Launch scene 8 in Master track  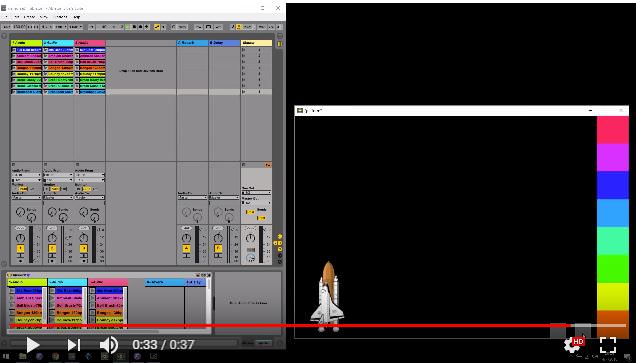click(x=244, y=92)
